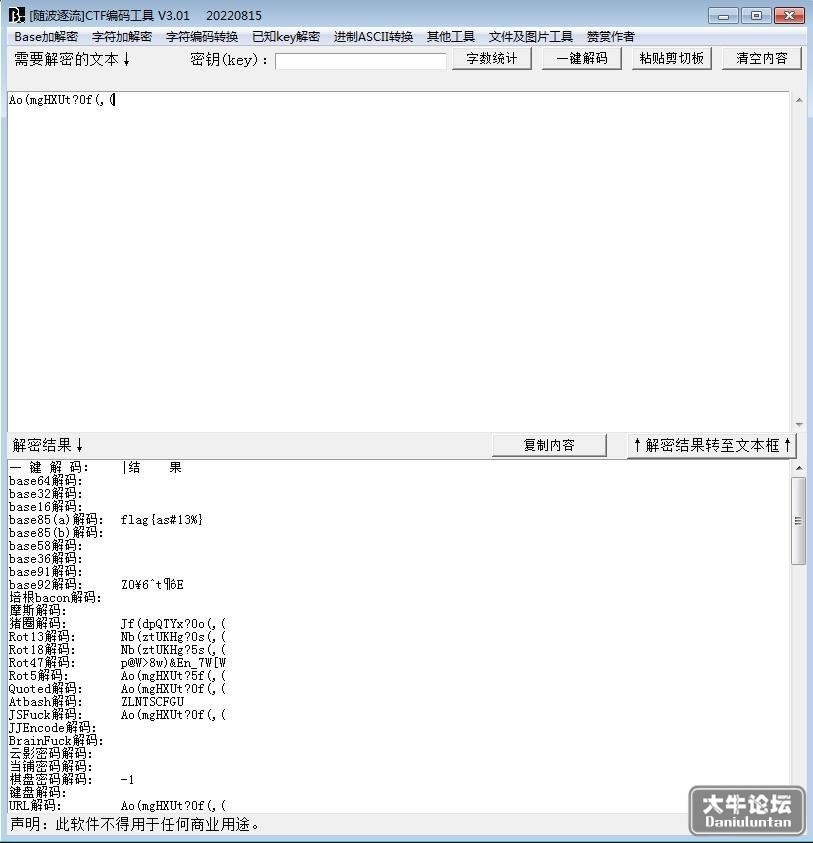The width and height of the screenshot is (813, 843).
Task: Open the Base加解密 menu
Action: (46, 37)
